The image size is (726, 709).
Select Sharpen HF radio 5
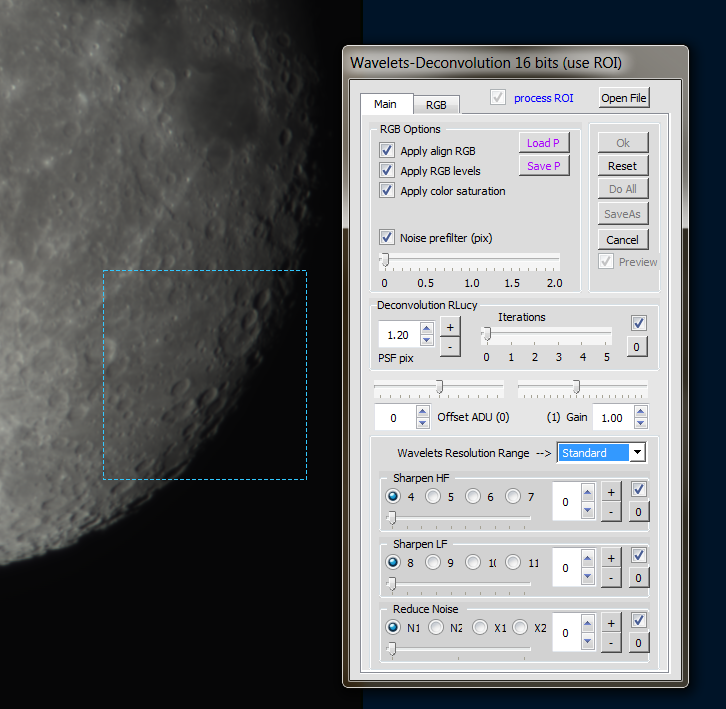[433, 496]
